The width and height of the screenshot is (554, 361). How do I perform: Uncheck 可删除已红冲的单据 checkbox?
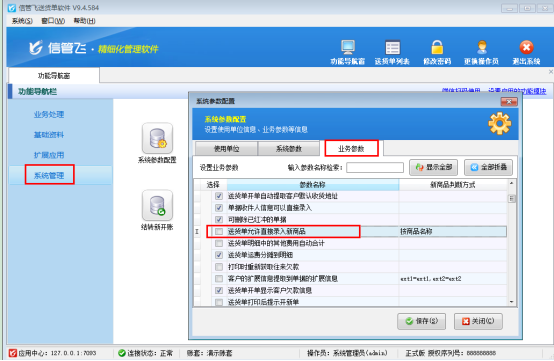tap(219, 219)
